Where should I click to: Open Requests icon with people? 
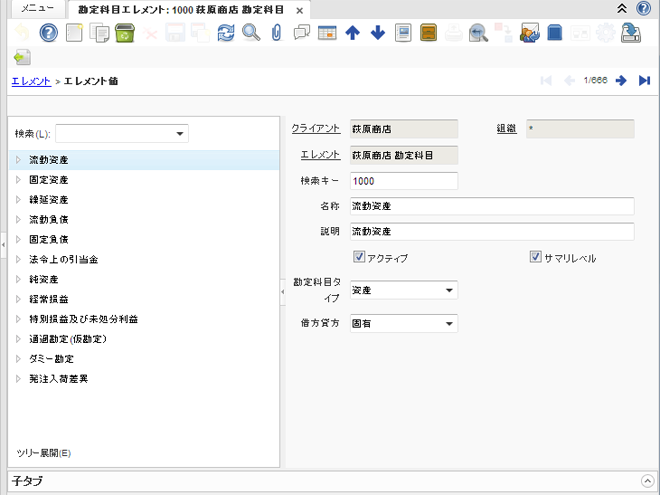click(530, 32)
